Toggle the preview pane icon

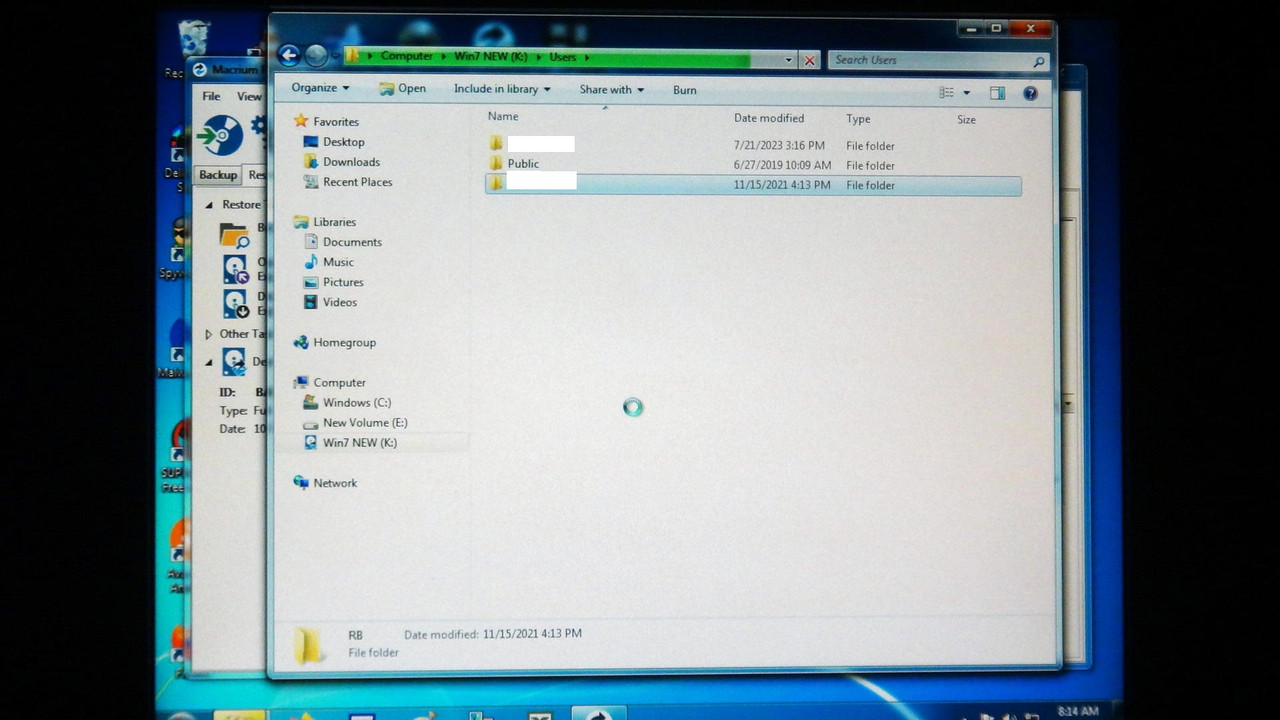pos(997,93)
